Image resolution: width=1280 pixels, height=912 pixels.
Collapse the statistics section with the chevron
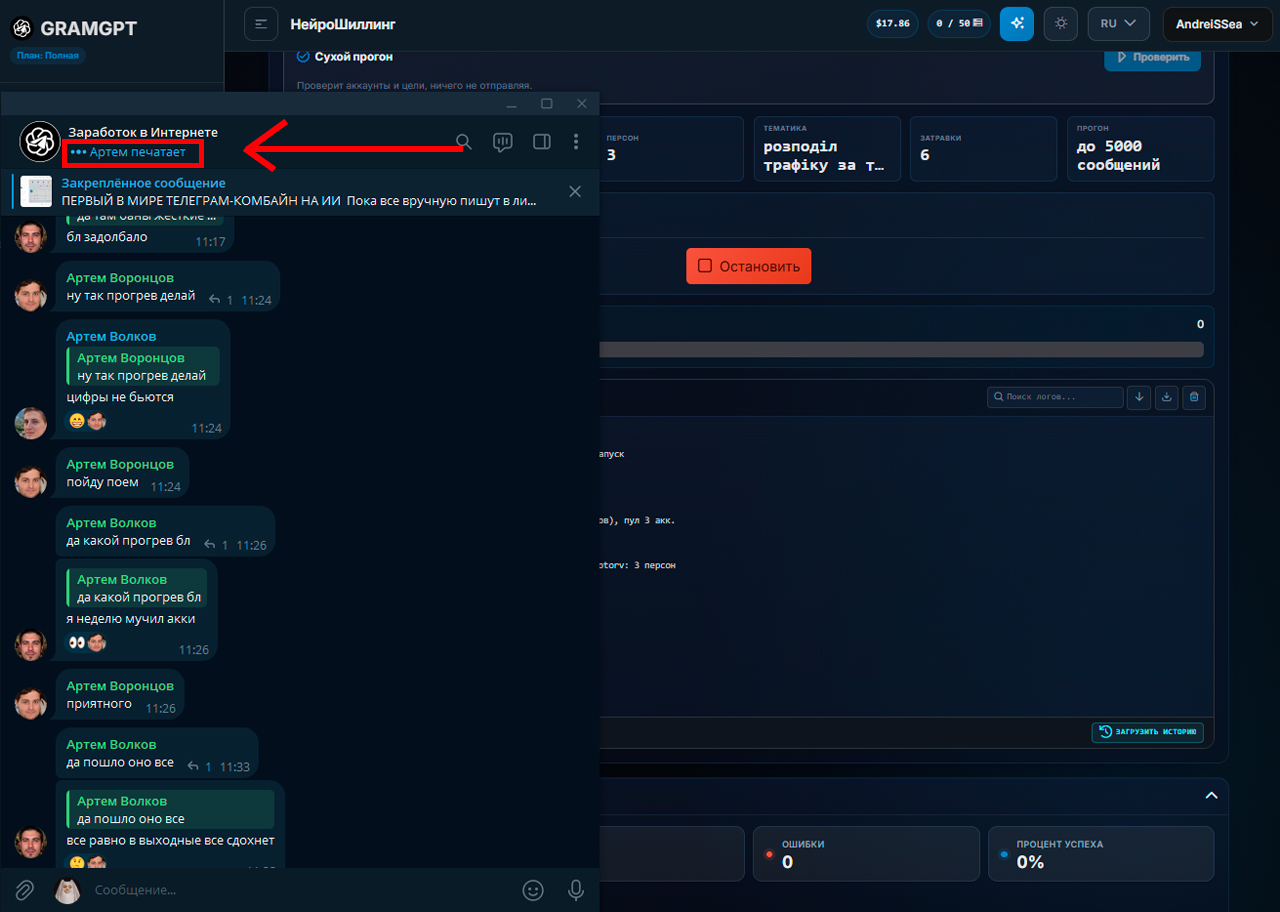click(x=1211, y=796)
